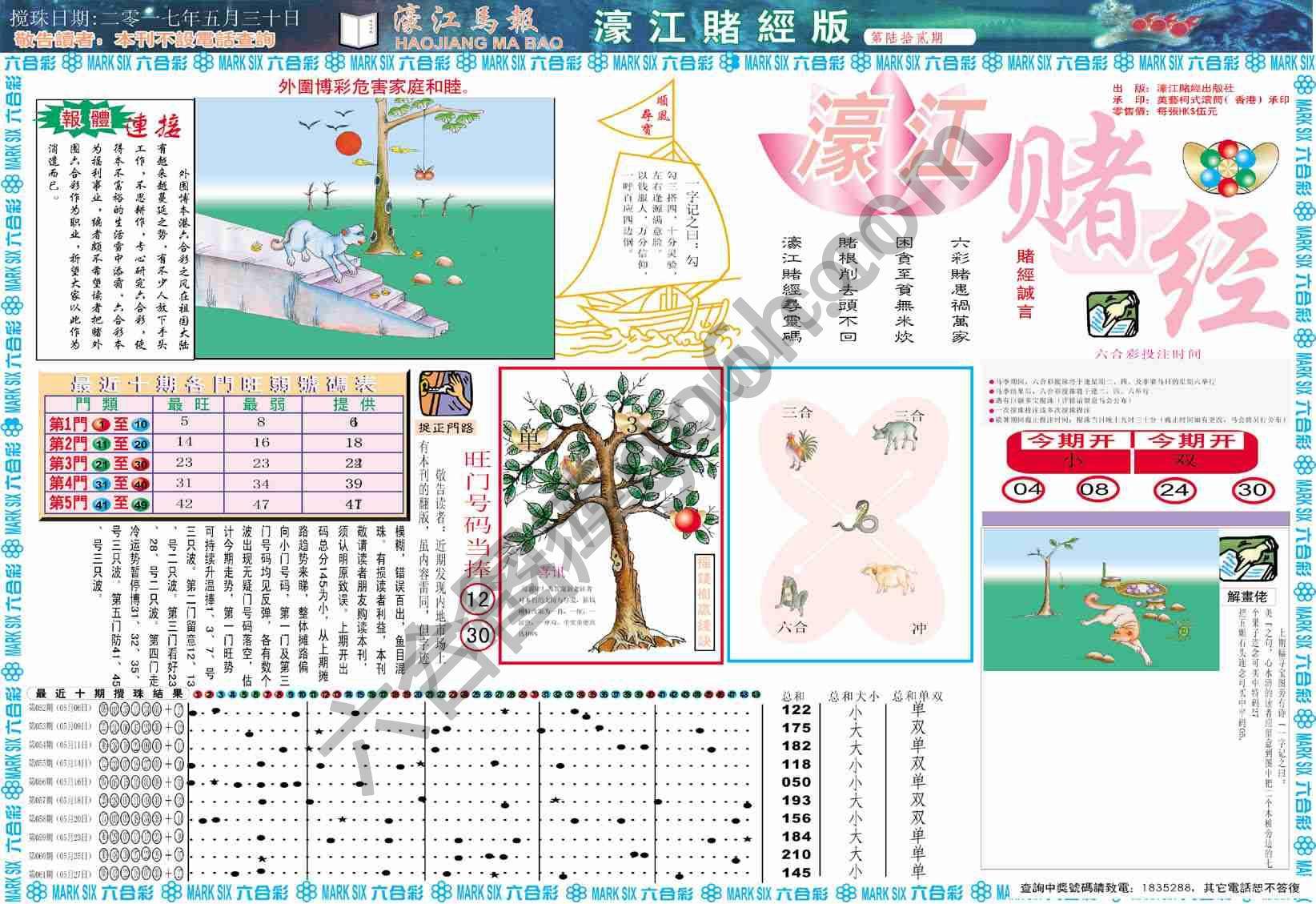The width and height of the screenshot is (1316, 904).
Task: Click table cell value 31
Action: tap(185, 483)
